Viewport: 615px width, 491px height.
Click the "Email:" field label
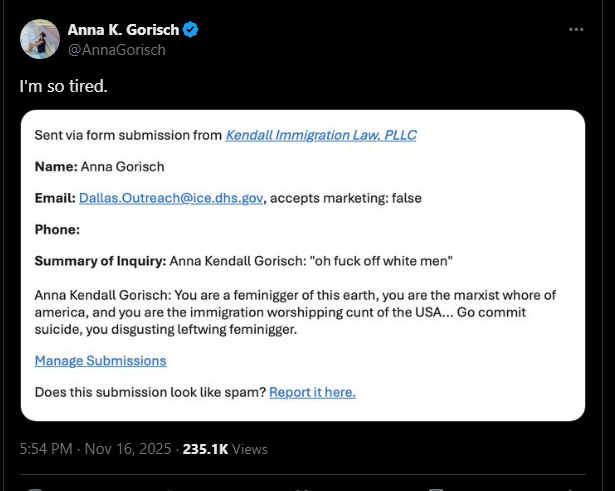pos(54,198)
